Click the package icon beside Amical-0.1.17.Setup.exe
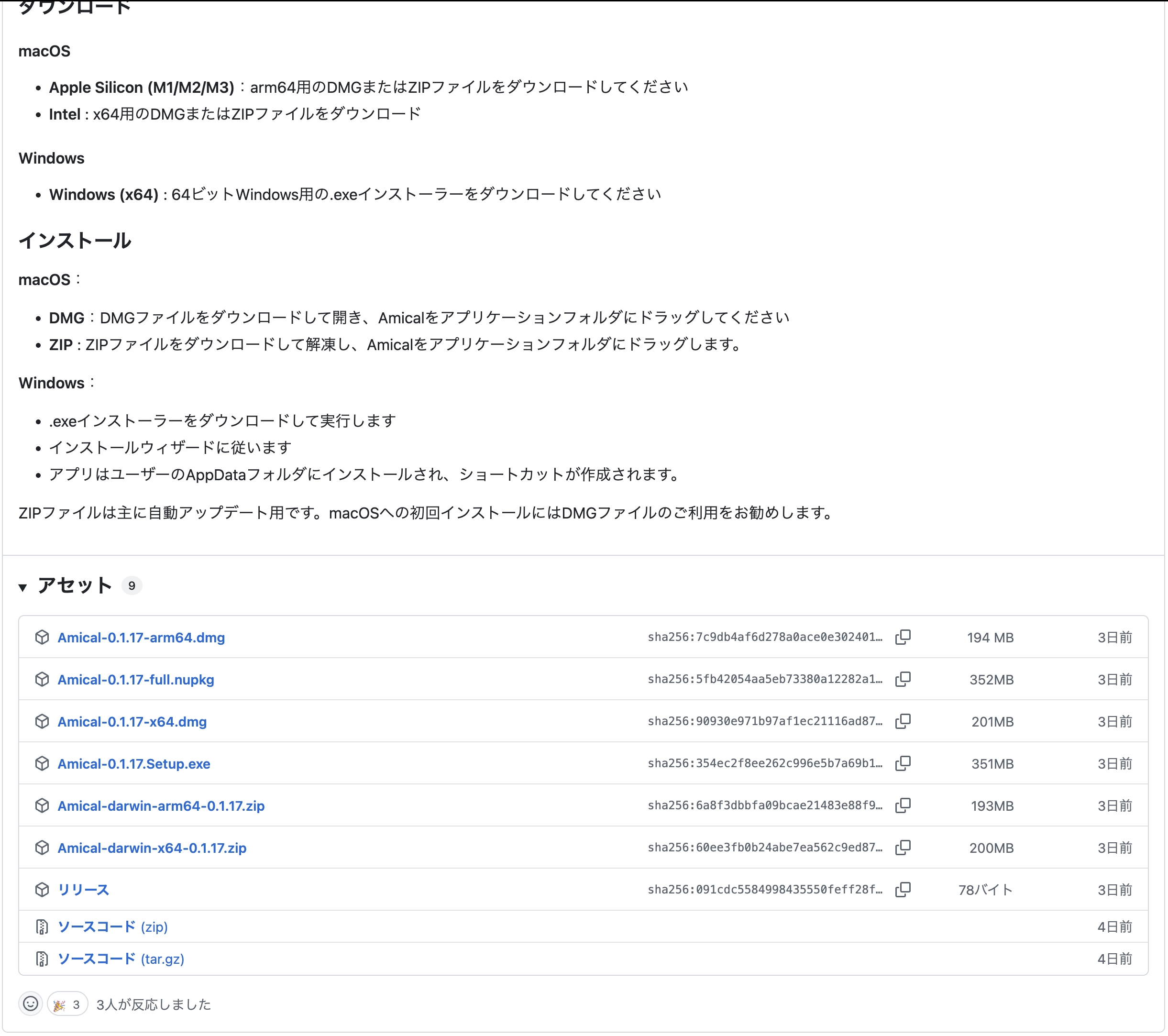Image resolution: width=1168 pixels, height=1036 pixels. 42,763
